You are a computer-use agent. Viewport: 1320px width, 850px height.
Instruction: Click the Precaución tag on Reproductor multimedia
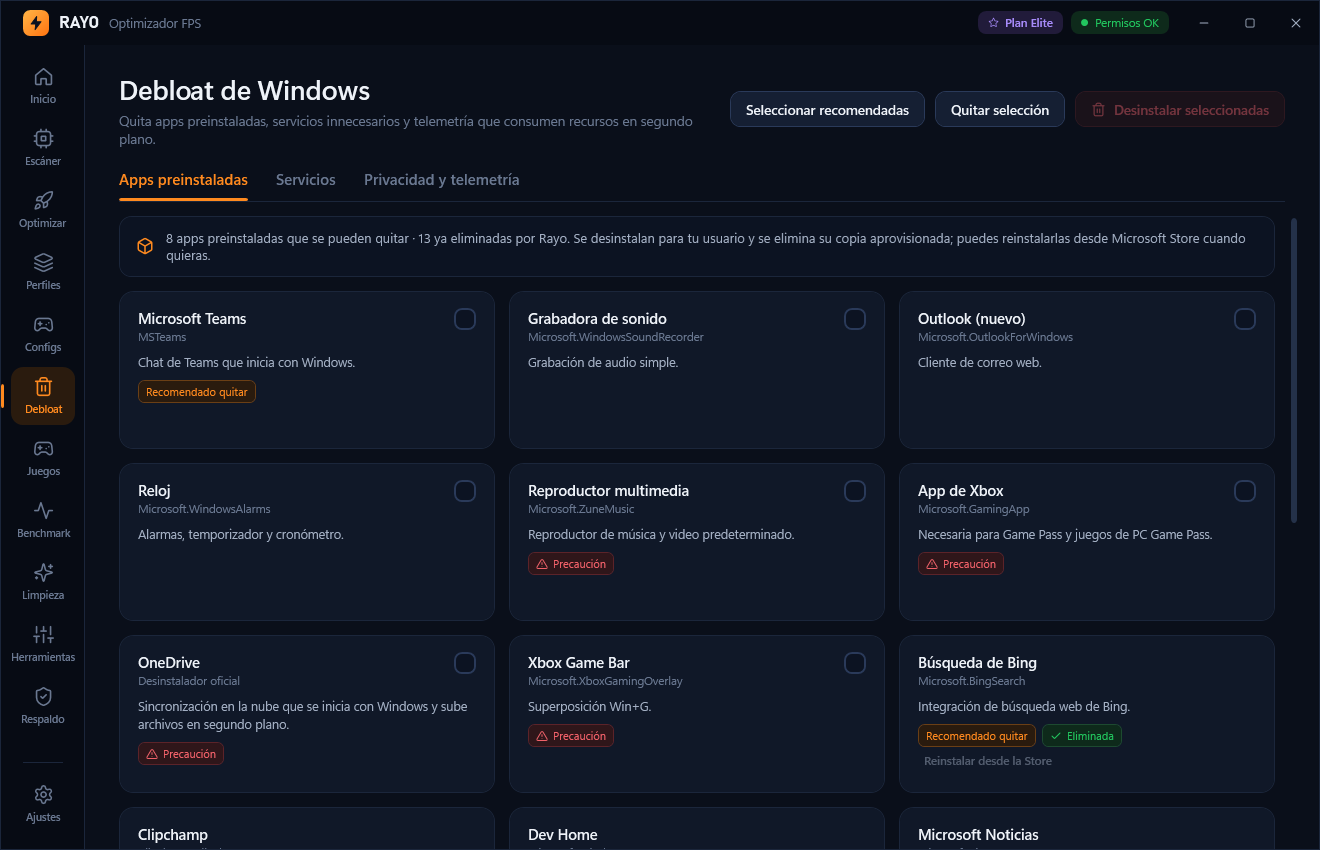[571, 564]
